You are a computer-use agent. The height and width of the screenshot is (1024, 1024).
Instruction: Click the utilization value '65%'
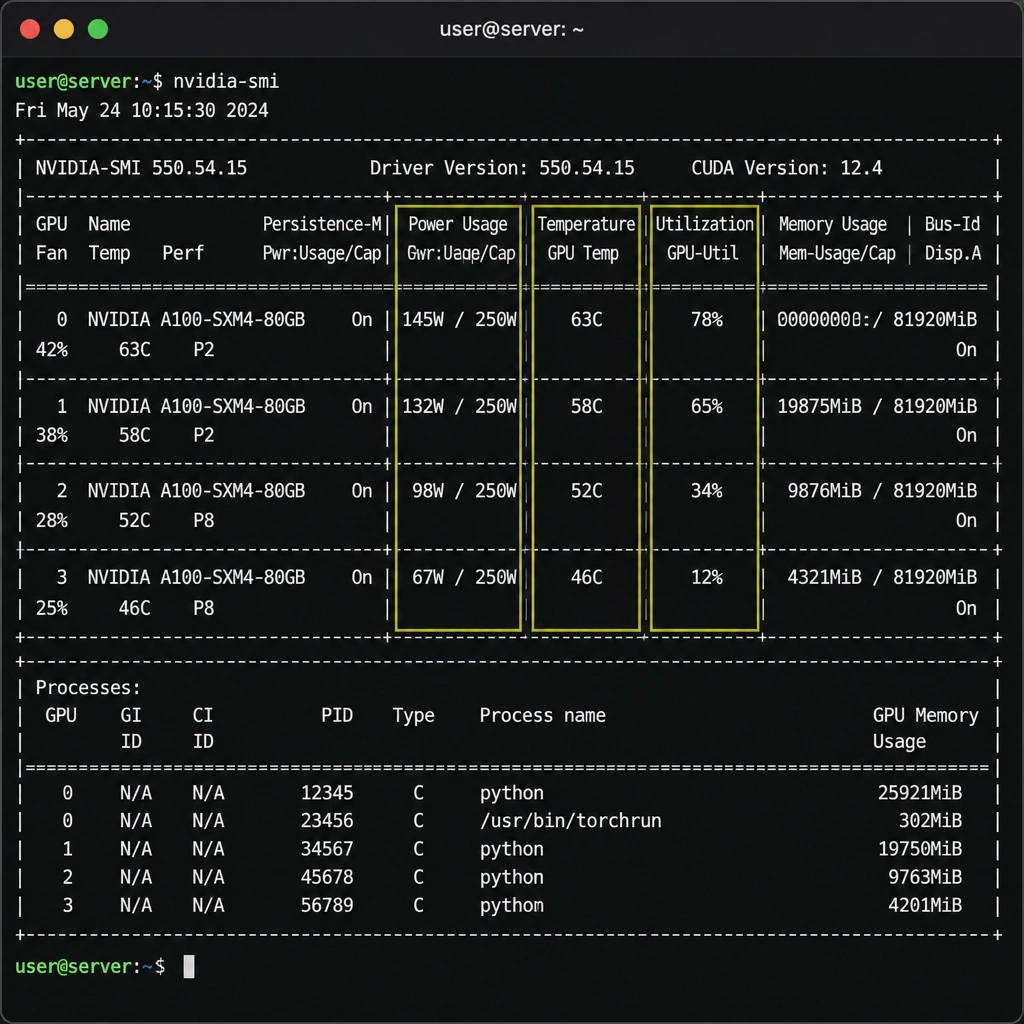pos(707,406)
